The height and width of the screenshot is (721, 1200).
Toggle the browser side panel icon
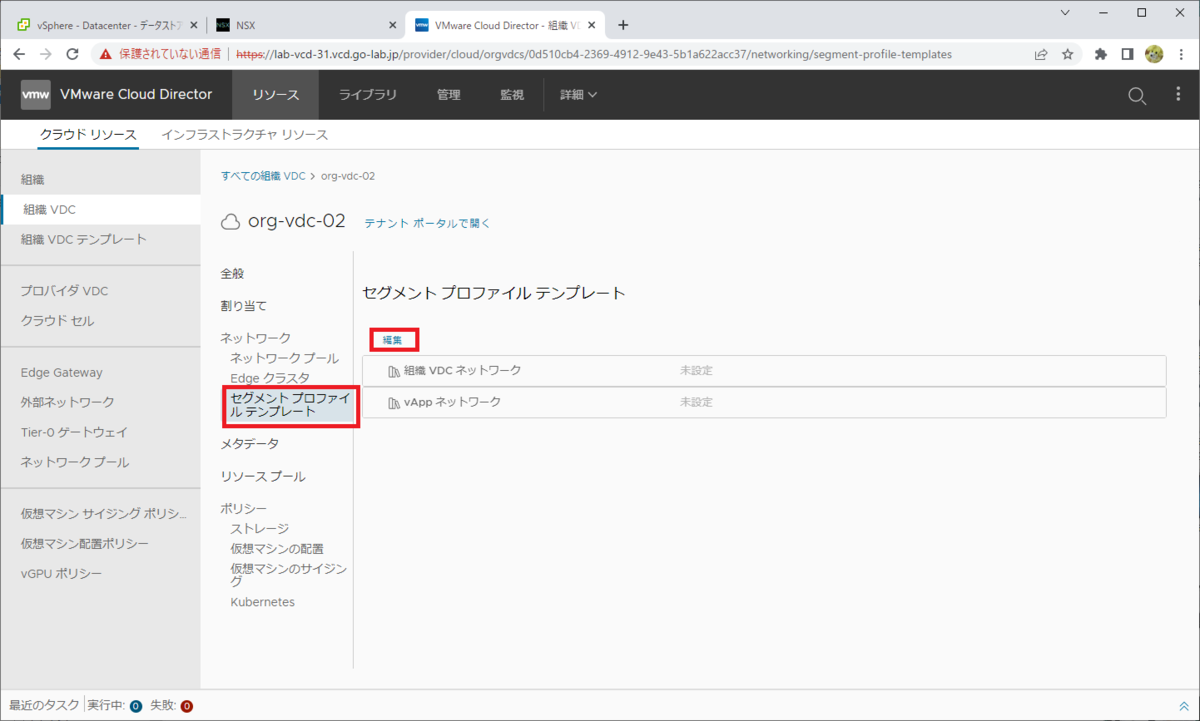point(1127,54)
